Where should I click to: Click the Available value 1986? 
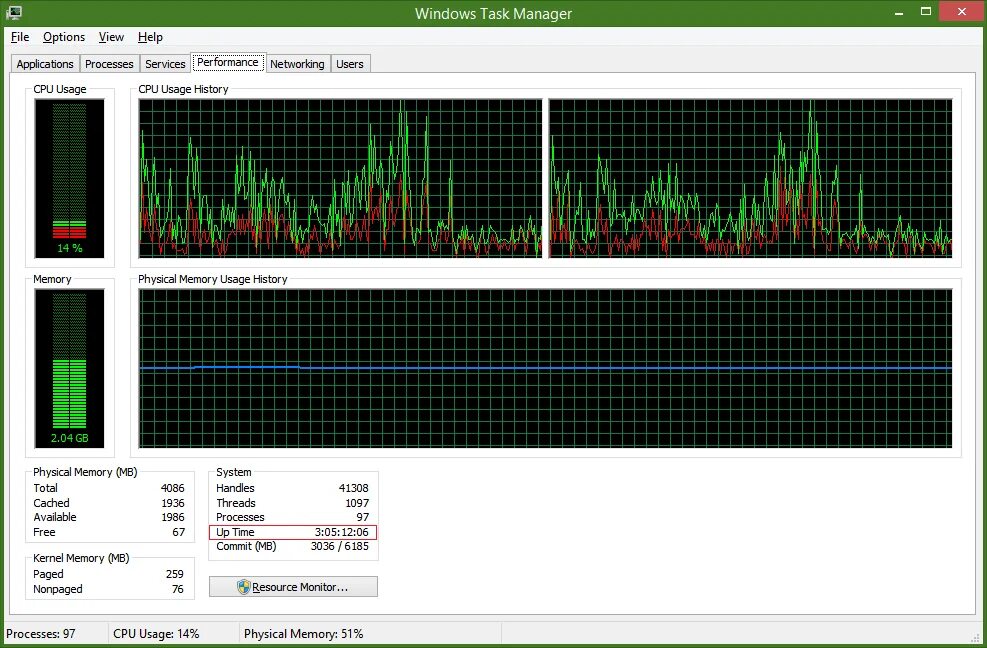tap(172, 517)
